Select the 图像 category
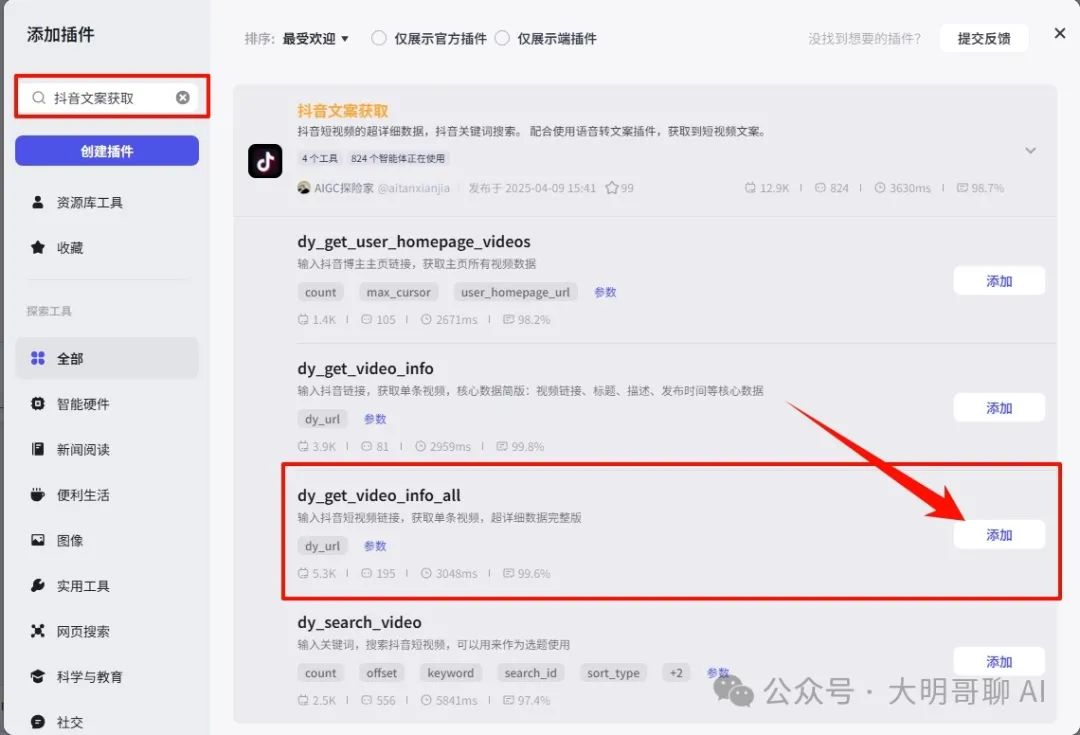Viewport: 1080px width, 735px height. click(x=107, y=540)
